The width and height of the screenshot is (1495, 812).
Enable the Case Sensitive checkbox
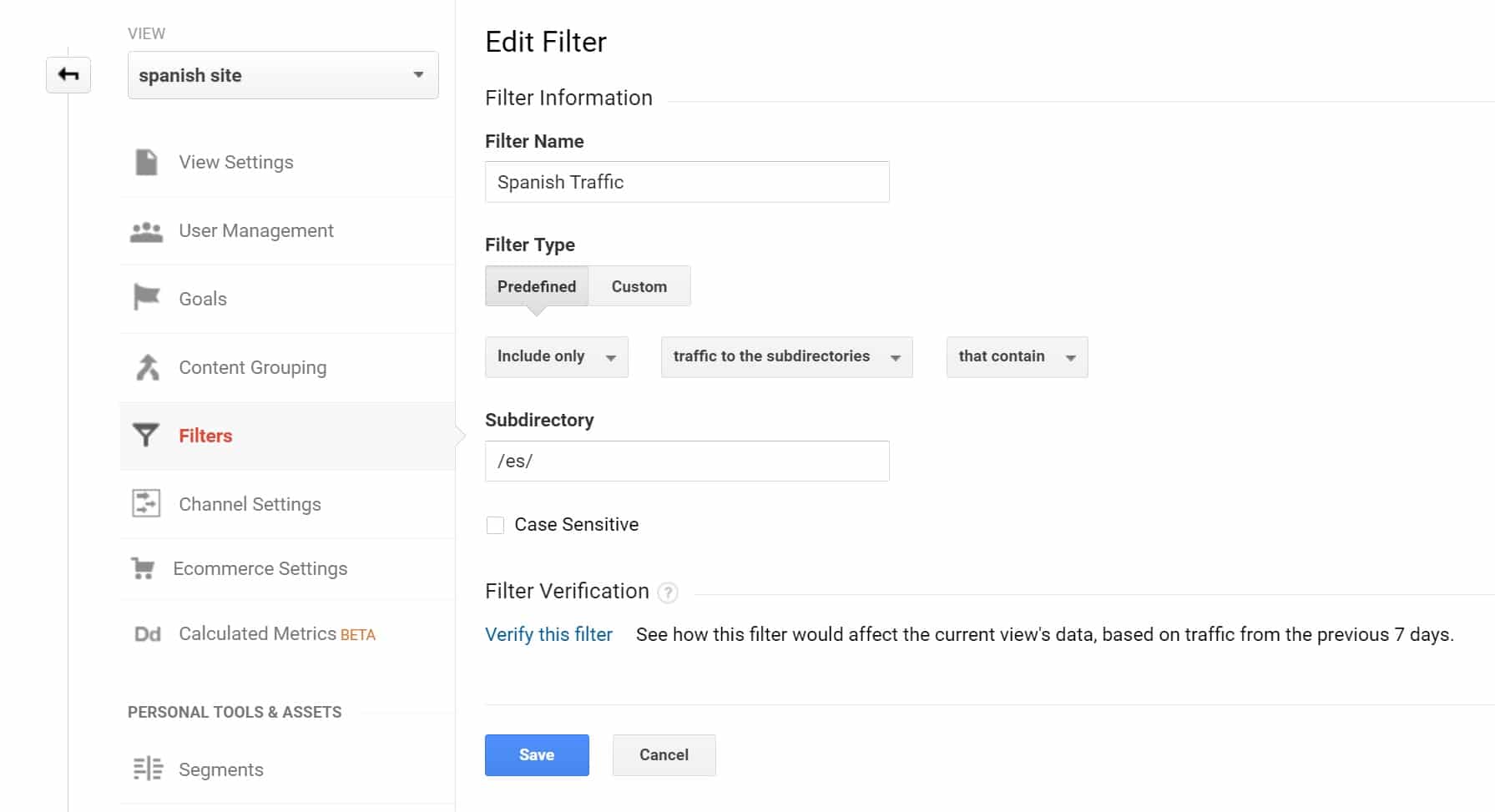click(x=495, y=525)
